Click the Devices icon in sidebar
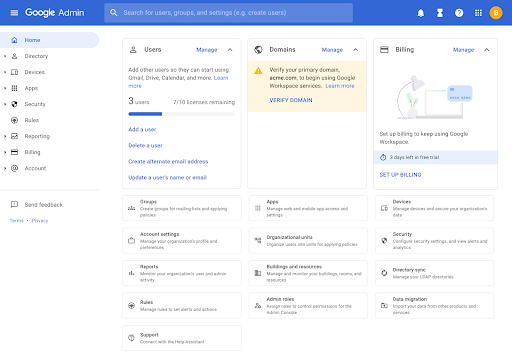This screenshot has width=512, height=363. click(14, 72)
